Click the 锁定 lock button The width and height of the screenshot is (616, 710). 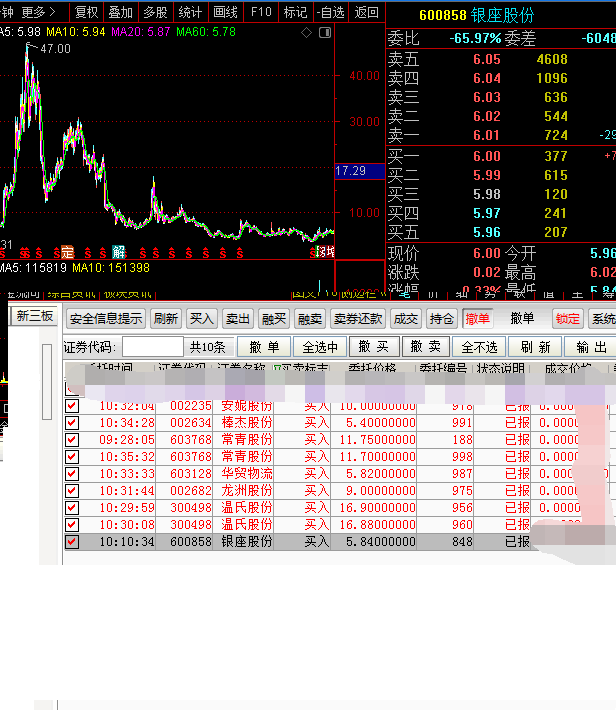[x=568, y=319]
